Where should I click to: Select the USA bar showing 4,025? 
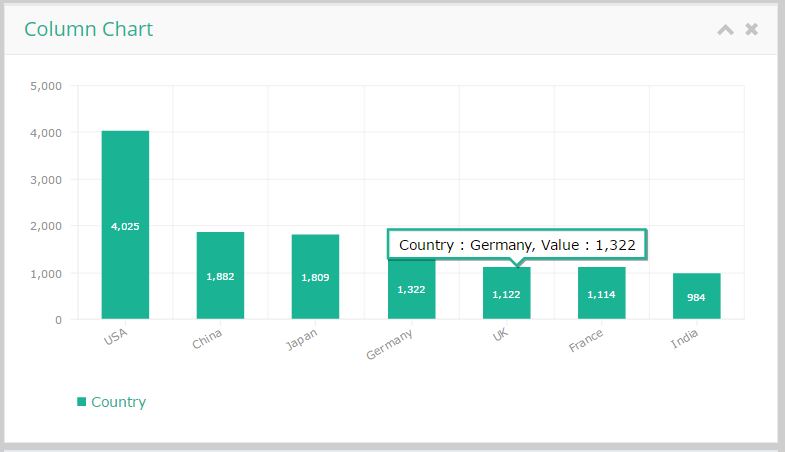125,225
